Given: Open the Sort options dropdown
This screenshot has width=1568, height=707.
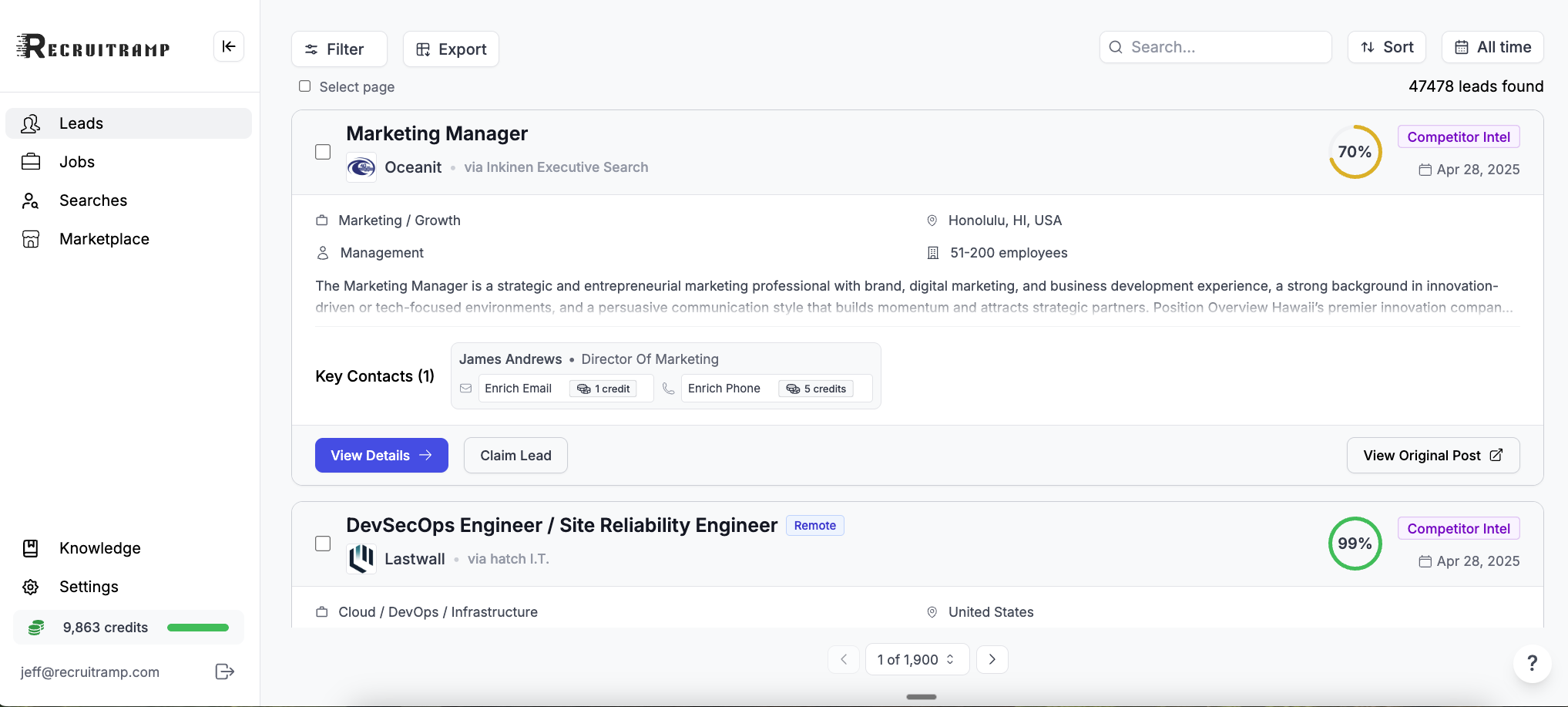Looking at the screenshot, I should click(1386, 47).
